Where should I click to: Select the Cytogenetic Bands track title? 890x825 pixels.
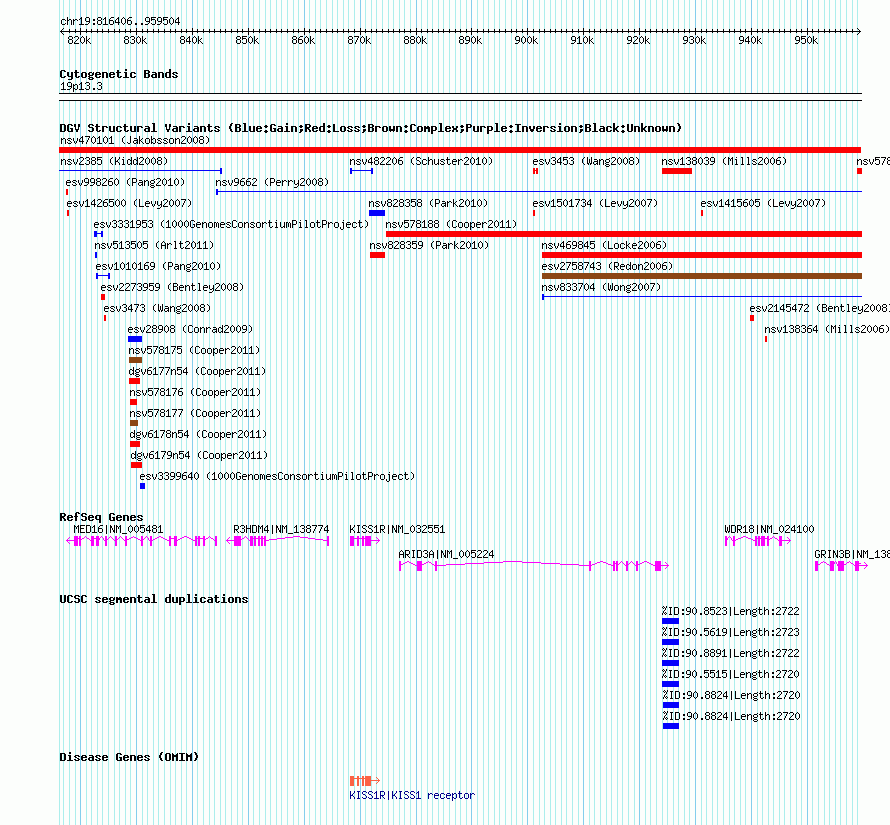pos(119,74)
